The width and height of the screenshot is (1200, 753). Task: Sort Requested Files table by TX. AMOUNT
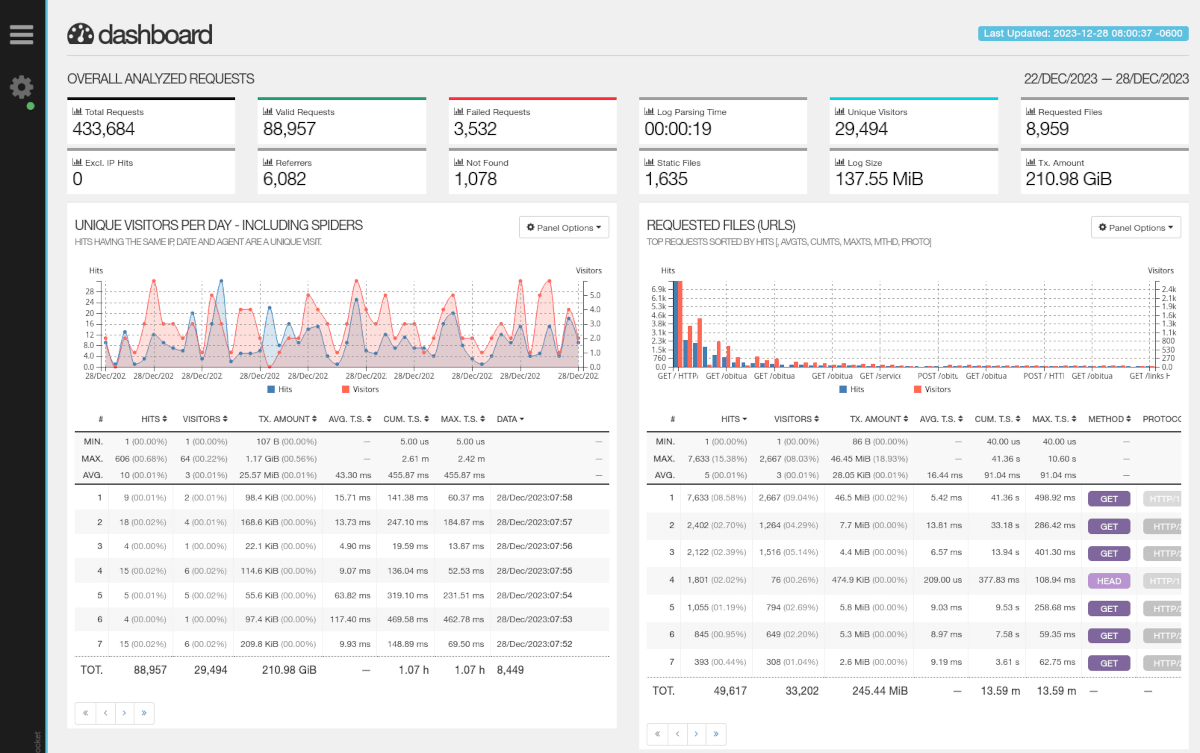(x=880, y=419)
